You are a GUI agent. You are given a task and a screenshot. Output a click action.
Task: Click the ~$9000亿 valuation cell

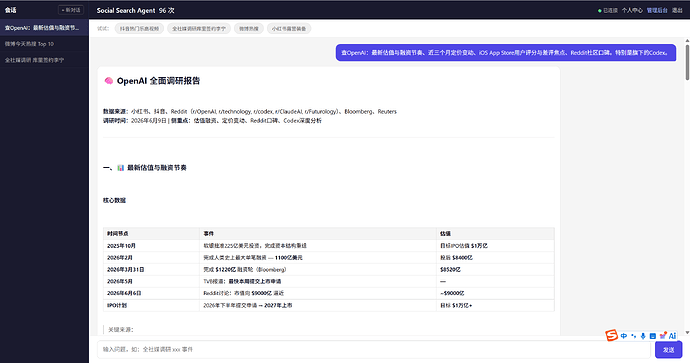coord(495,293)
